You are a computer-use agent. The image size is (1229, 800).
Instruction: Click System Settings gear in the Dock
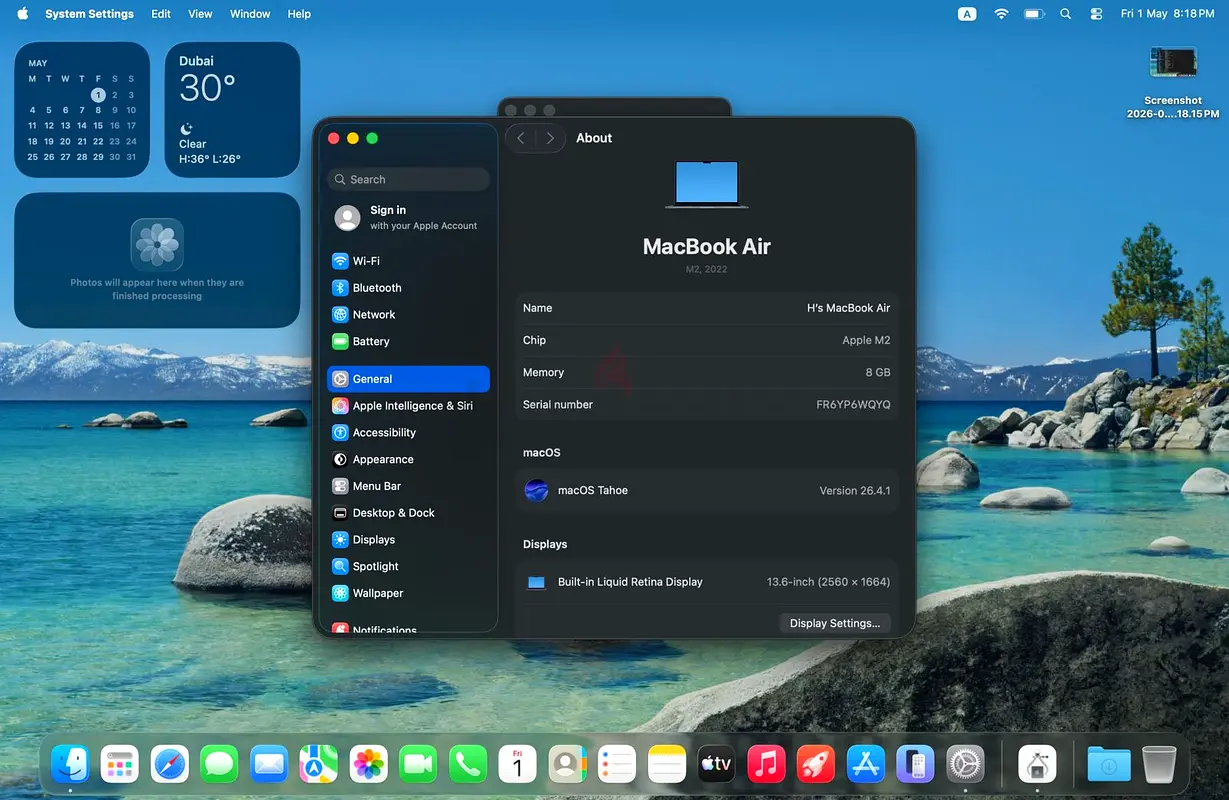965,765
